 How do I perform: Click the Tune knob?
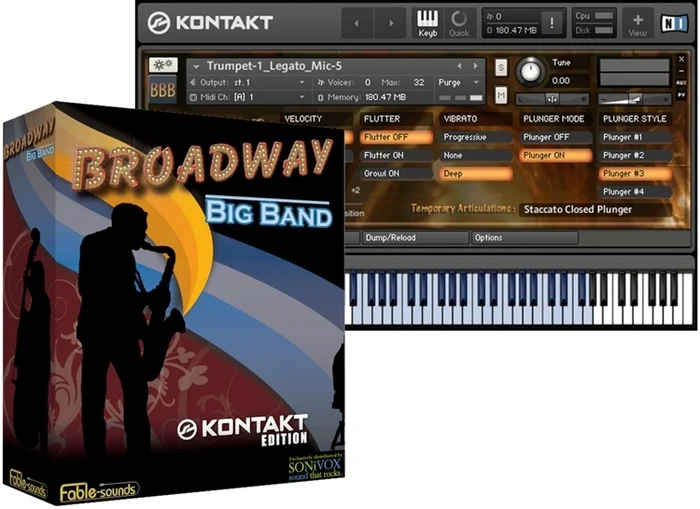(530, 71)
